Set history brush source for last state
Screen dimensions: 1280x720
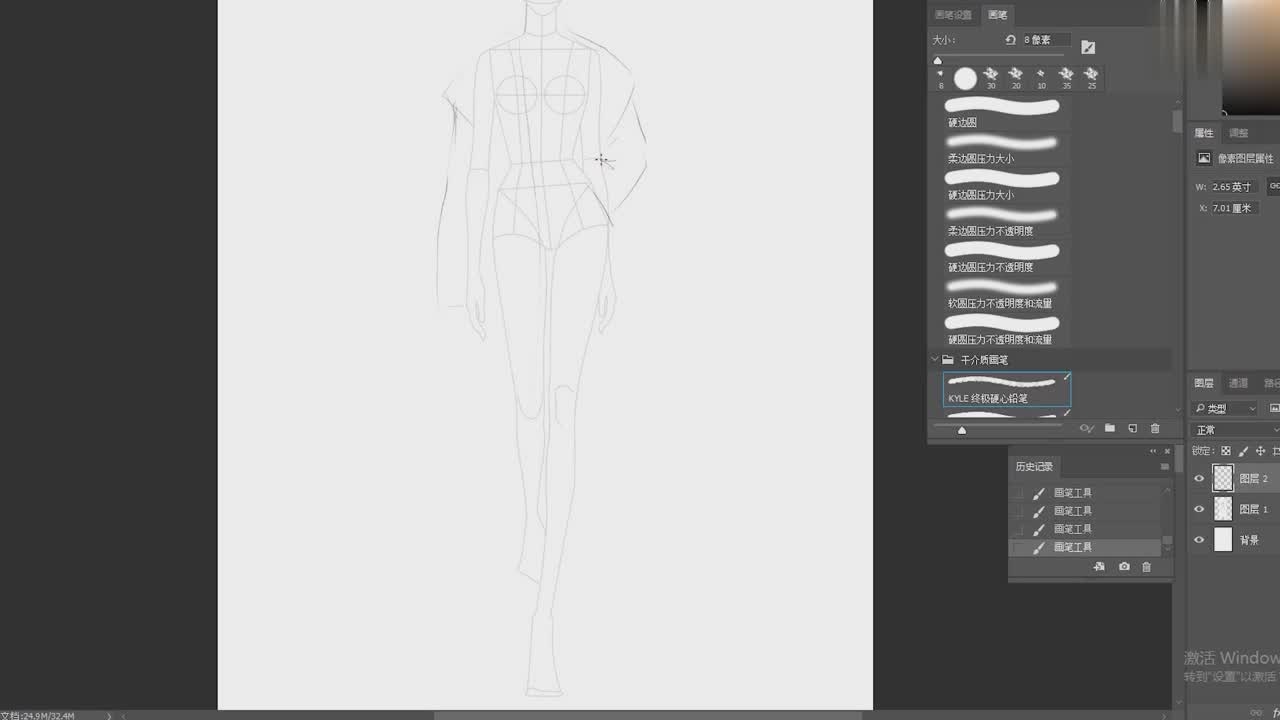(x=1018, y=547)
